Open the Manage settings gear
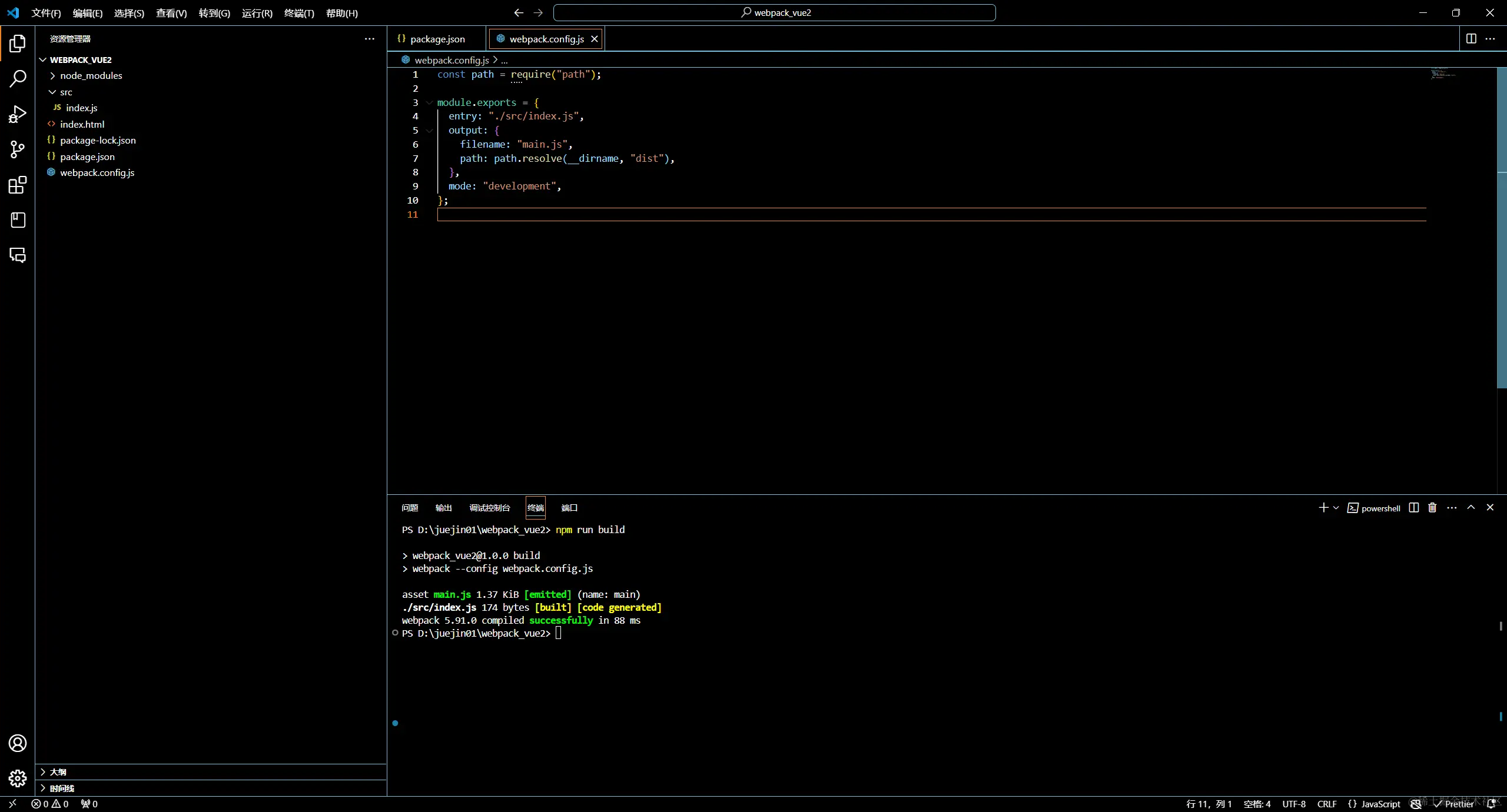 pyautogui.click(x=18, y=778)
